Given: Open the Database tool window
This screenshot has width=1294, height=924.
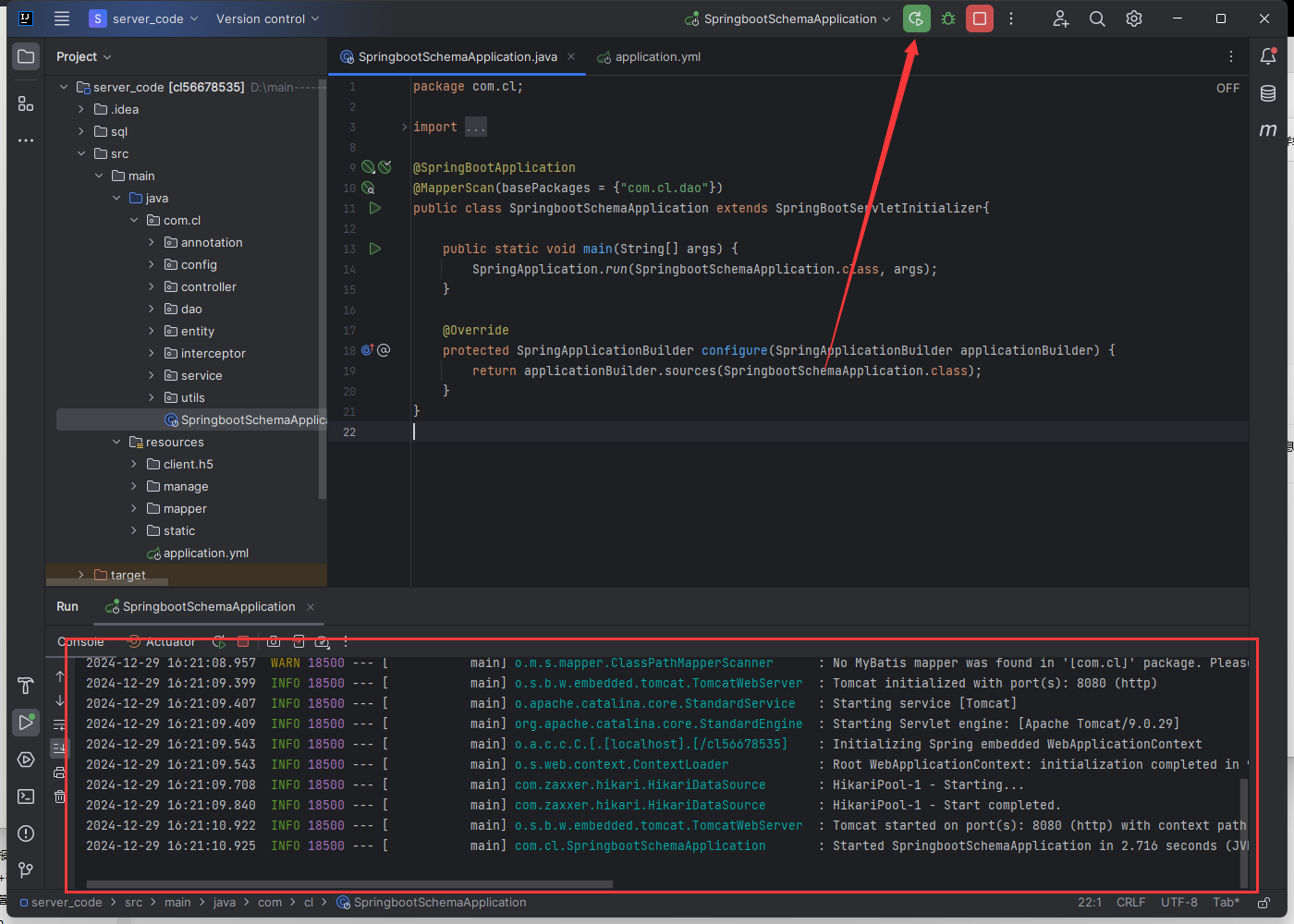Looking at the screenshot, I should (1268, 93).
